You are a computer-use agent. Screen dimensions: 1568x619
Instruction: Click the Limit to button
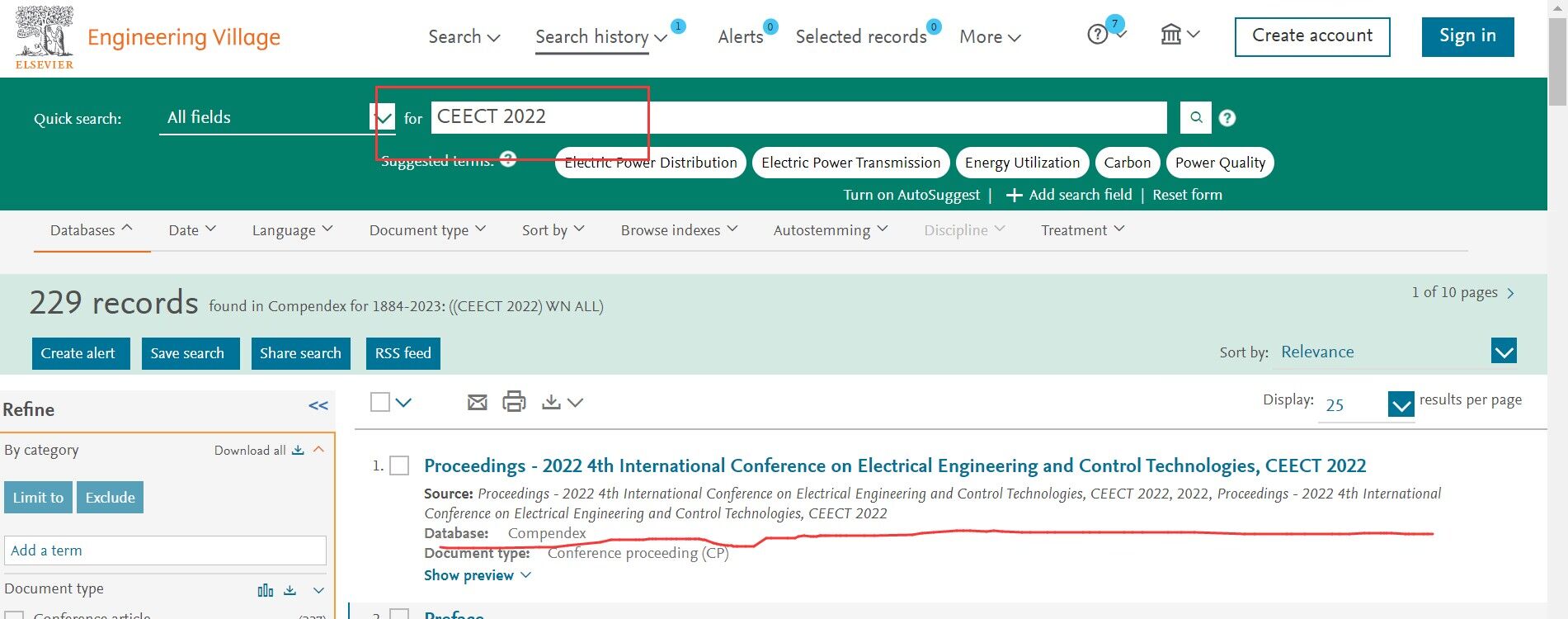[x=38, y=498]
